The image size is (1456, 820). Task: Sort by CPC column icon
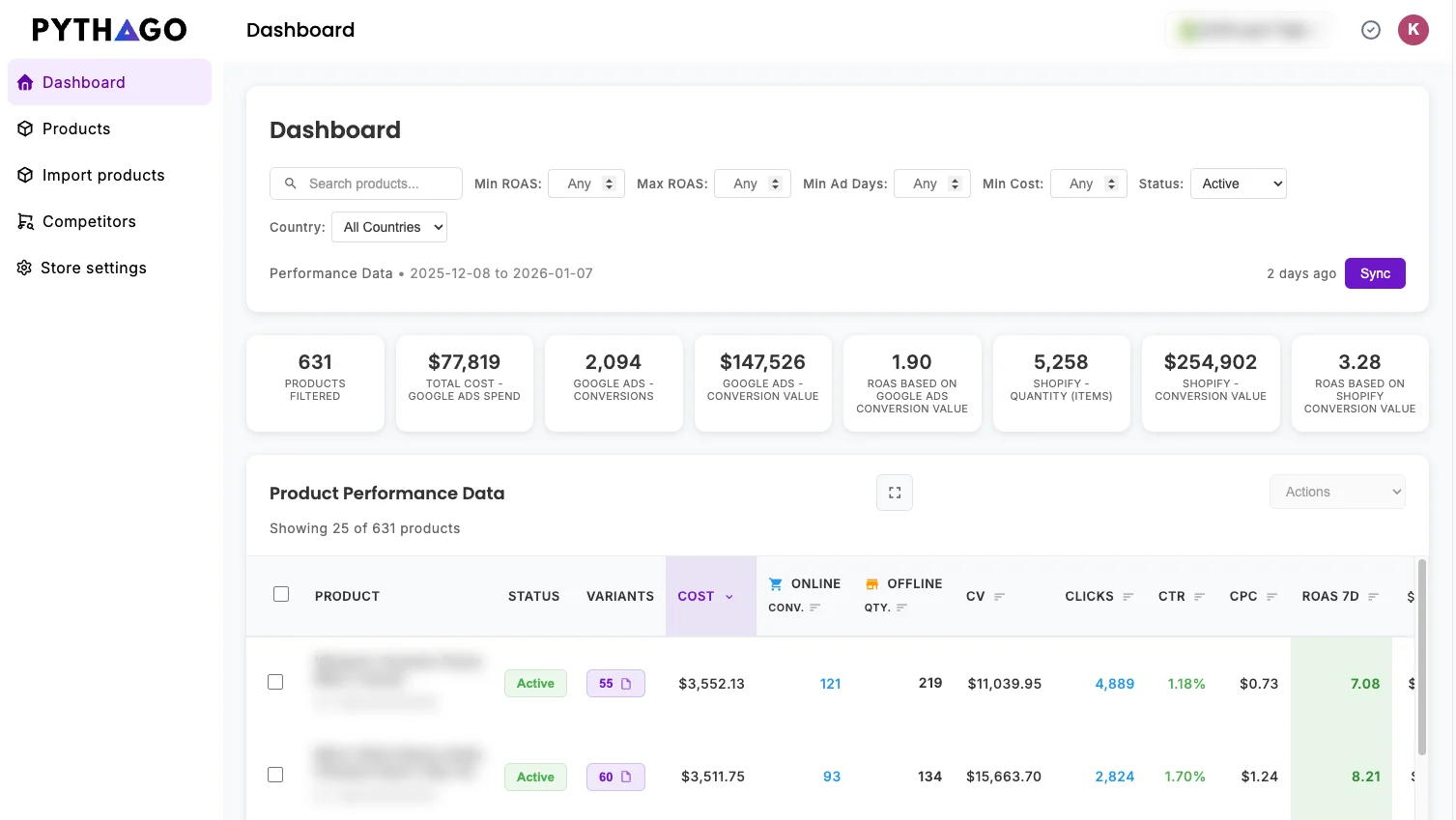coord(1271,597)
